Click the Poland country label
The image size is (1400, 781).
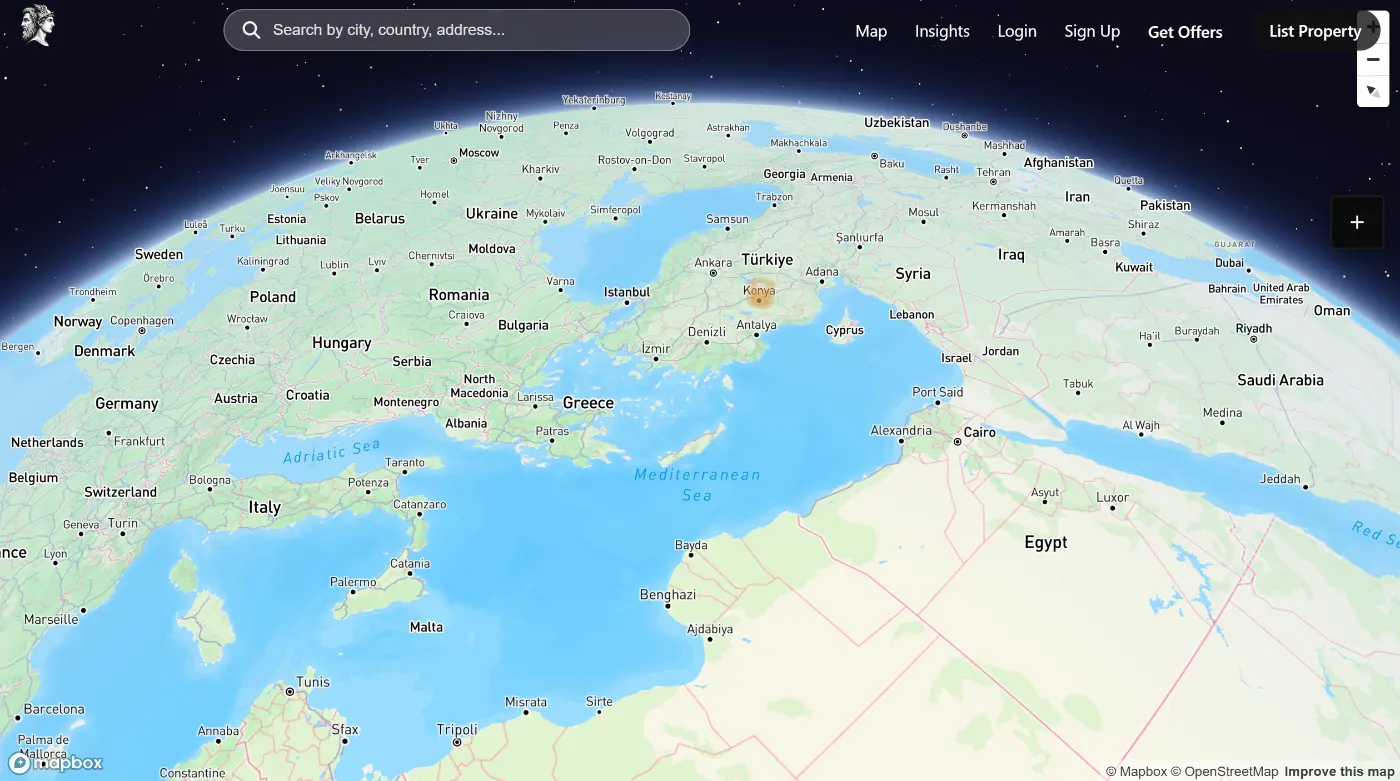click(273, 297)
